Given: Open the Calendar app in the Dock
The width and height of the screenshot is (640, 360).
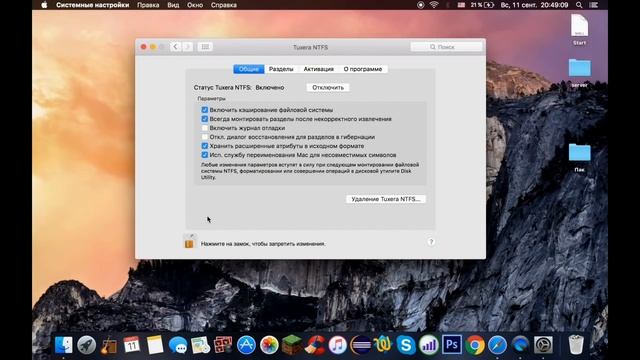Looking at the screenshot, I should pos(131,345).
